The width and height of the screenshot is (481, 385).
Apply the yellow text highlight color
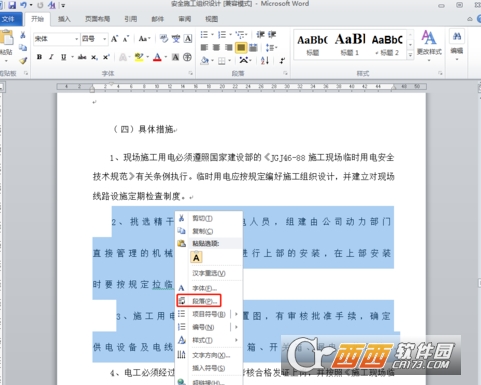coord(139,57)
